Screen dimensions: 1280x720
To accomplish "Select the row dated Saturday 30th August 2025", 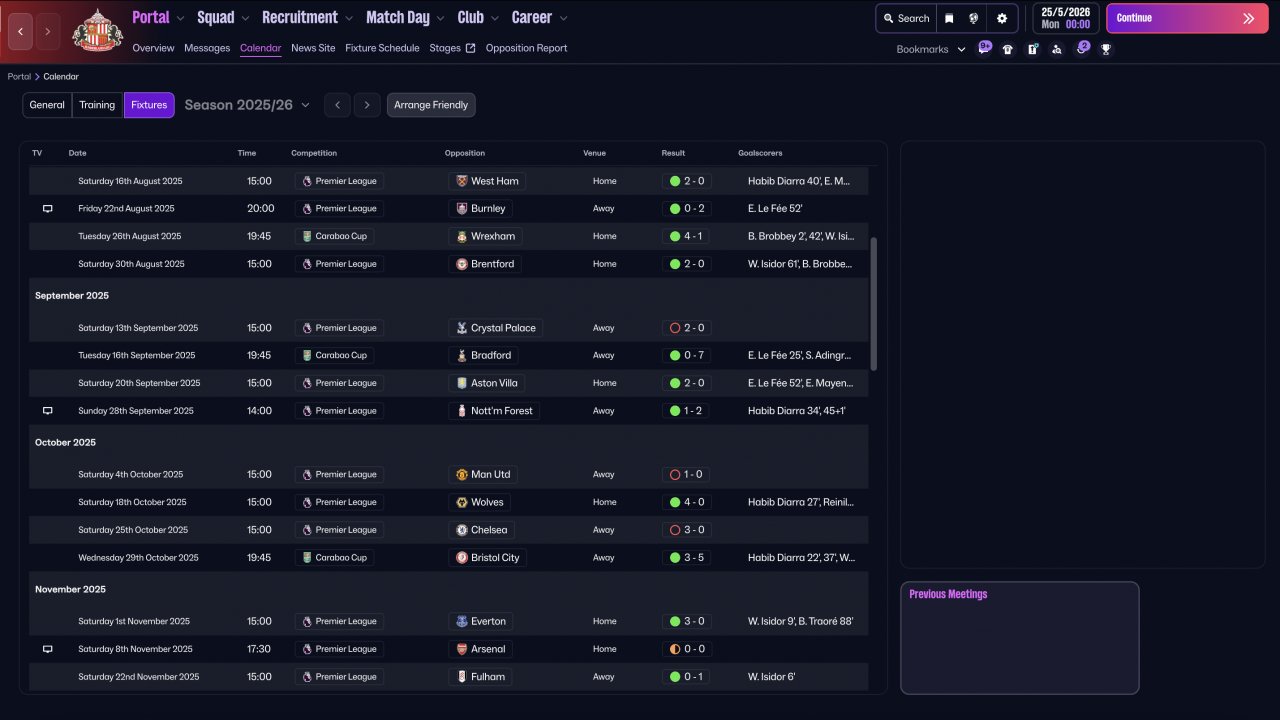I will (x=447, y=264).
